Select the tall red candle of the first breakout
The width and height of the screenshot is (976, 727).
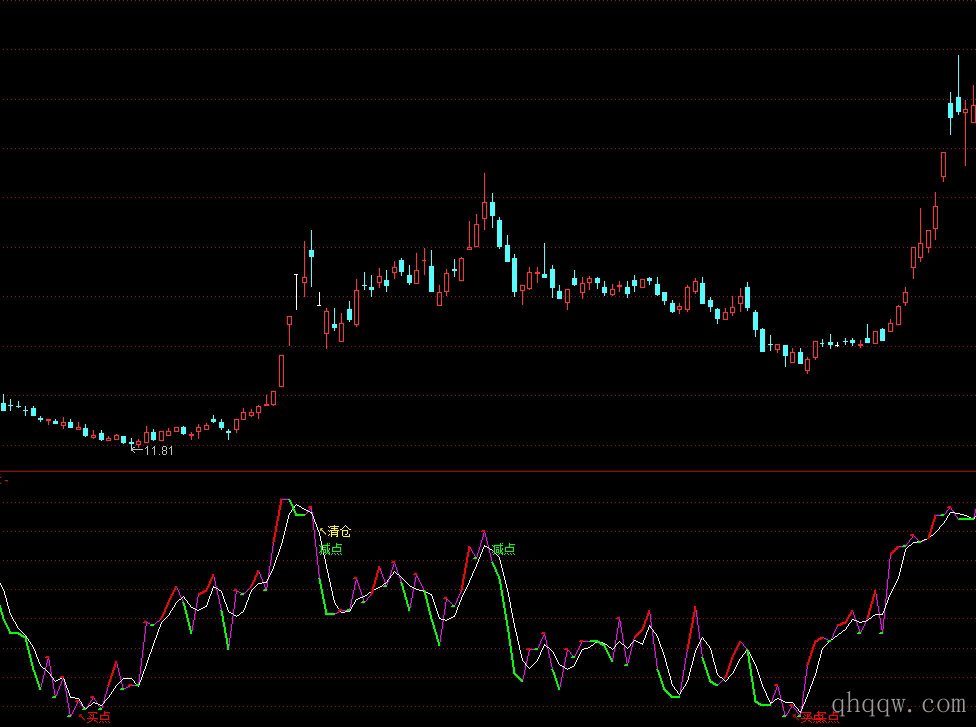pos(282,370)
